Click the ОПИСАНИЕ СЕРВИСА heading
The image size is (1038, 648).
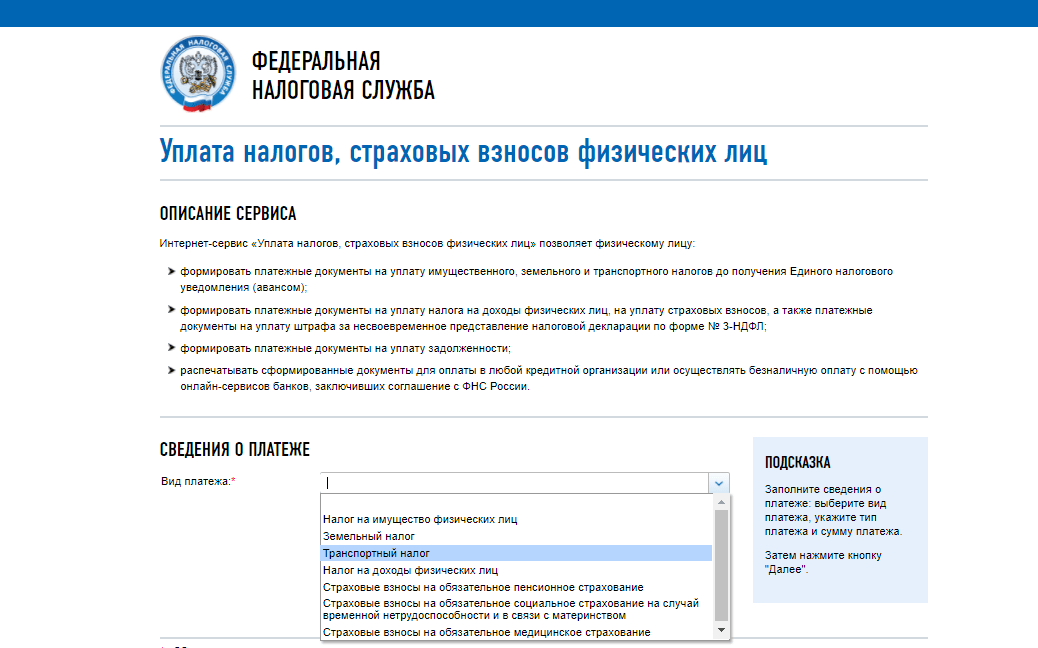[228, 214]
